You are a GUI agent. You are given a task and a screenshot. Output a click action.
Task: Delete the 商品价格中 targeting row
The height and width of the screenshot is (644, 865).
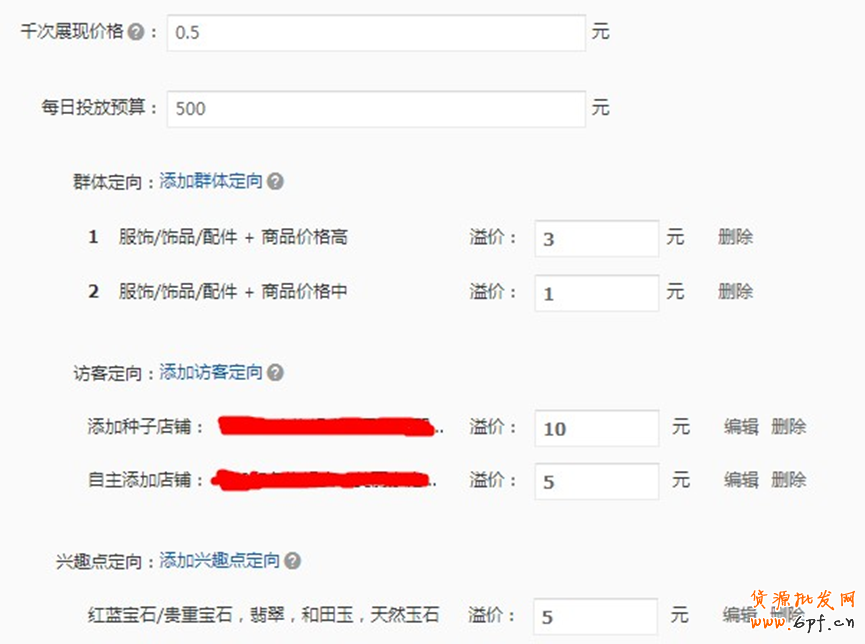coord(735,291)
